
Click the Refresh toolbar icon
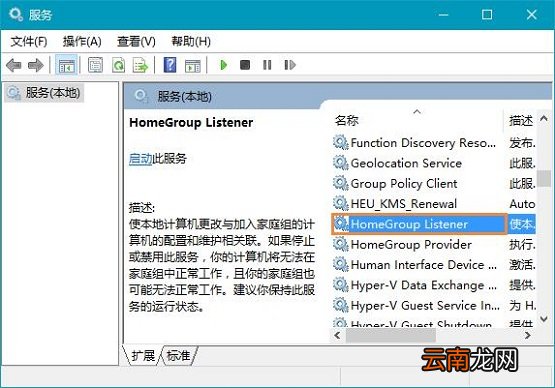(x=119, y=65)
